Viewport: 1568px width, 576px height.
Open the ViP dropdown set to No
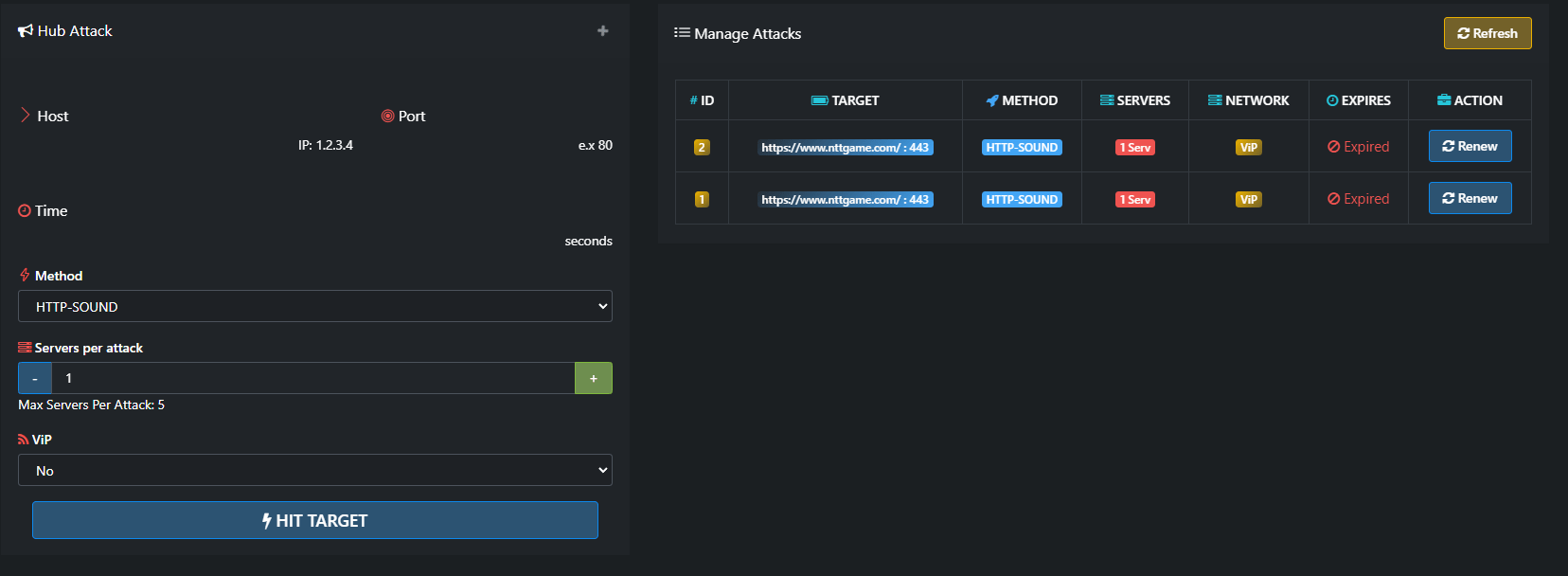tap(315, 470)
